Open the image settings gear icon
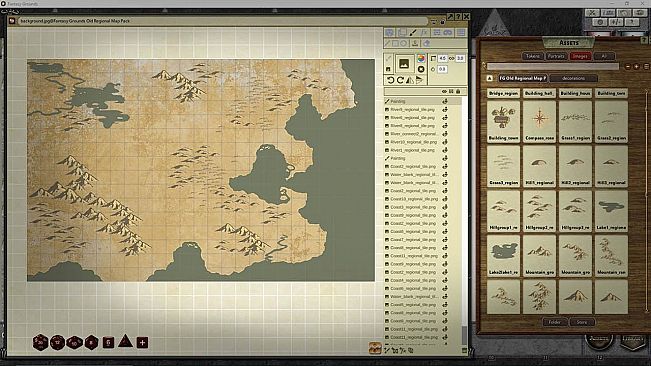This screenshot has height=366, width=651. 389,32
